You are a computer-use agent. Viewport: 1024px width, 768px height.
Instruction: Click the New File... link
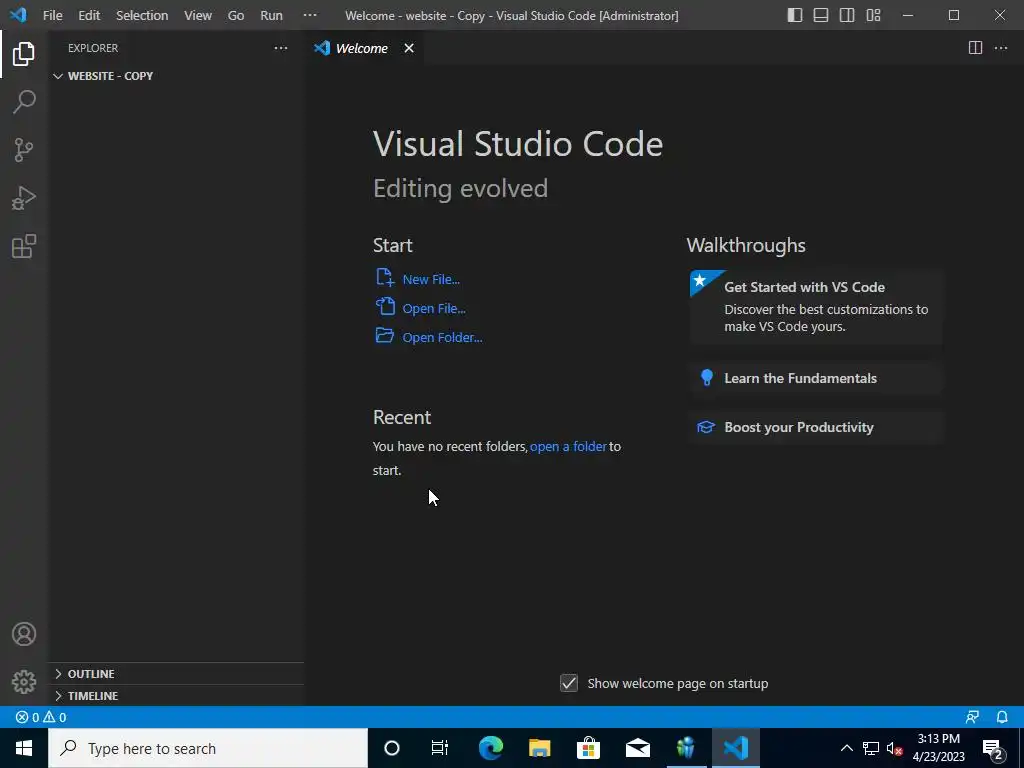pos(431,280)
